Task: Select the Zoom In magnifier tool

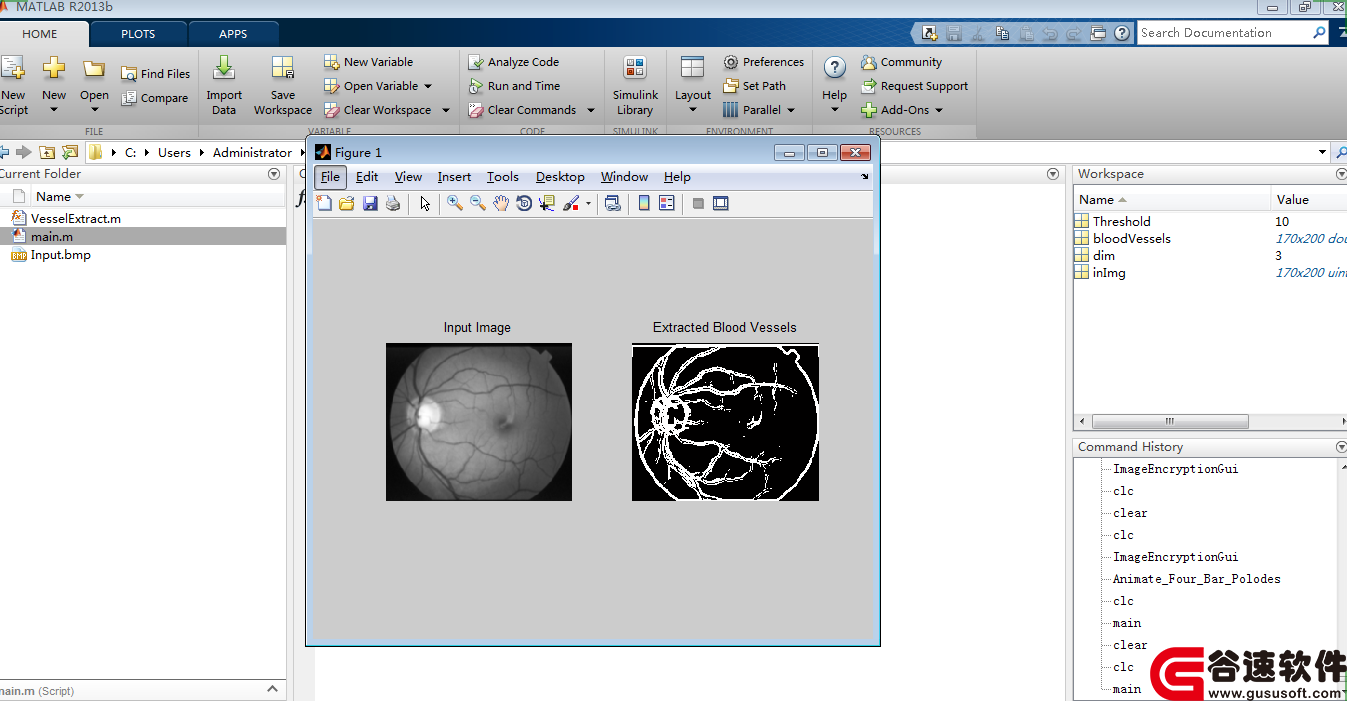Action: (x=454, y=203)
